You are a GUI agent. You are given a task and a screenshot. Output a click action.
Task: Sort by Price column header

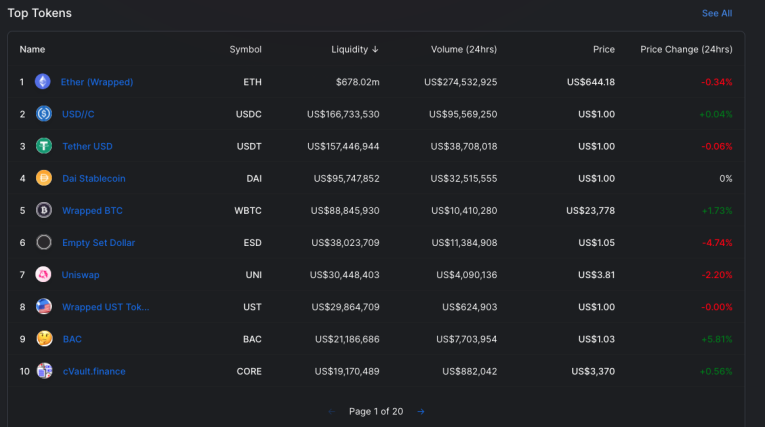(604, 49)
